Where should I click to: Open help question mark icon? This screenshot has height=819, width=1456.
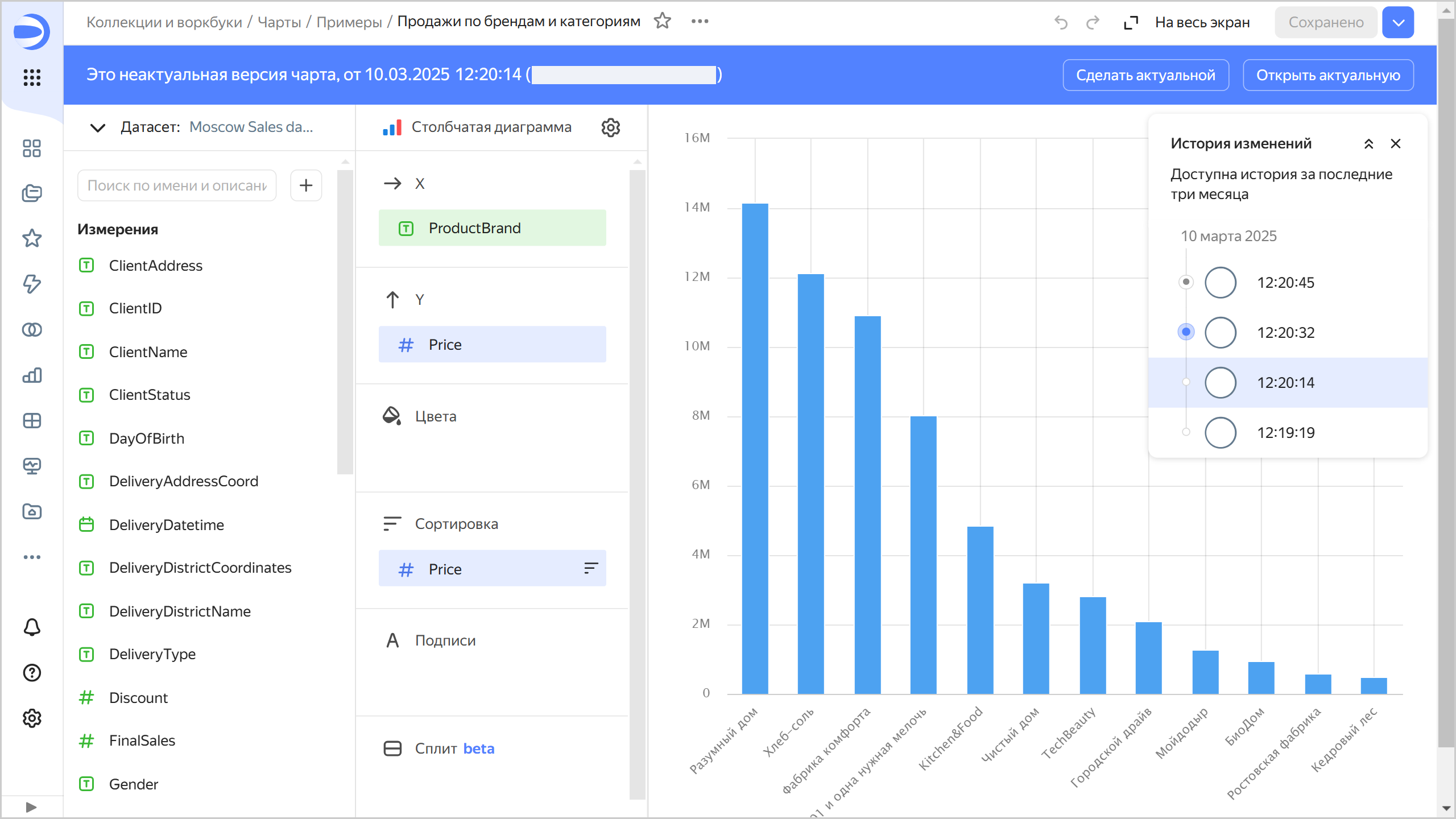click(x=32, y=673)
